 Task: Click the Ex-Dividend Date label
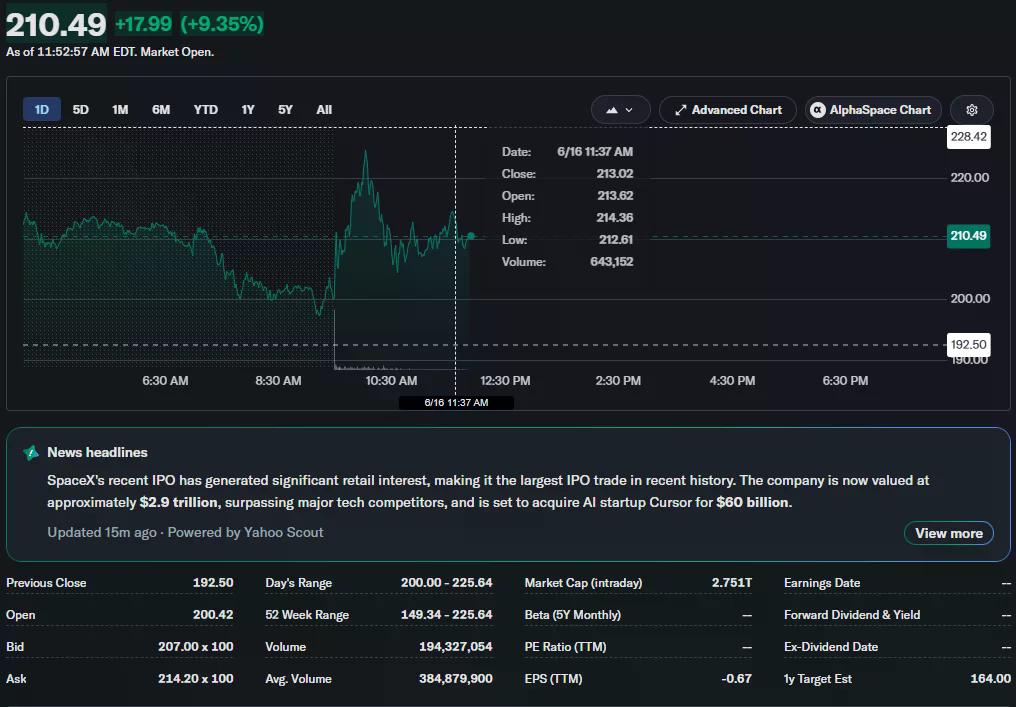831,647
